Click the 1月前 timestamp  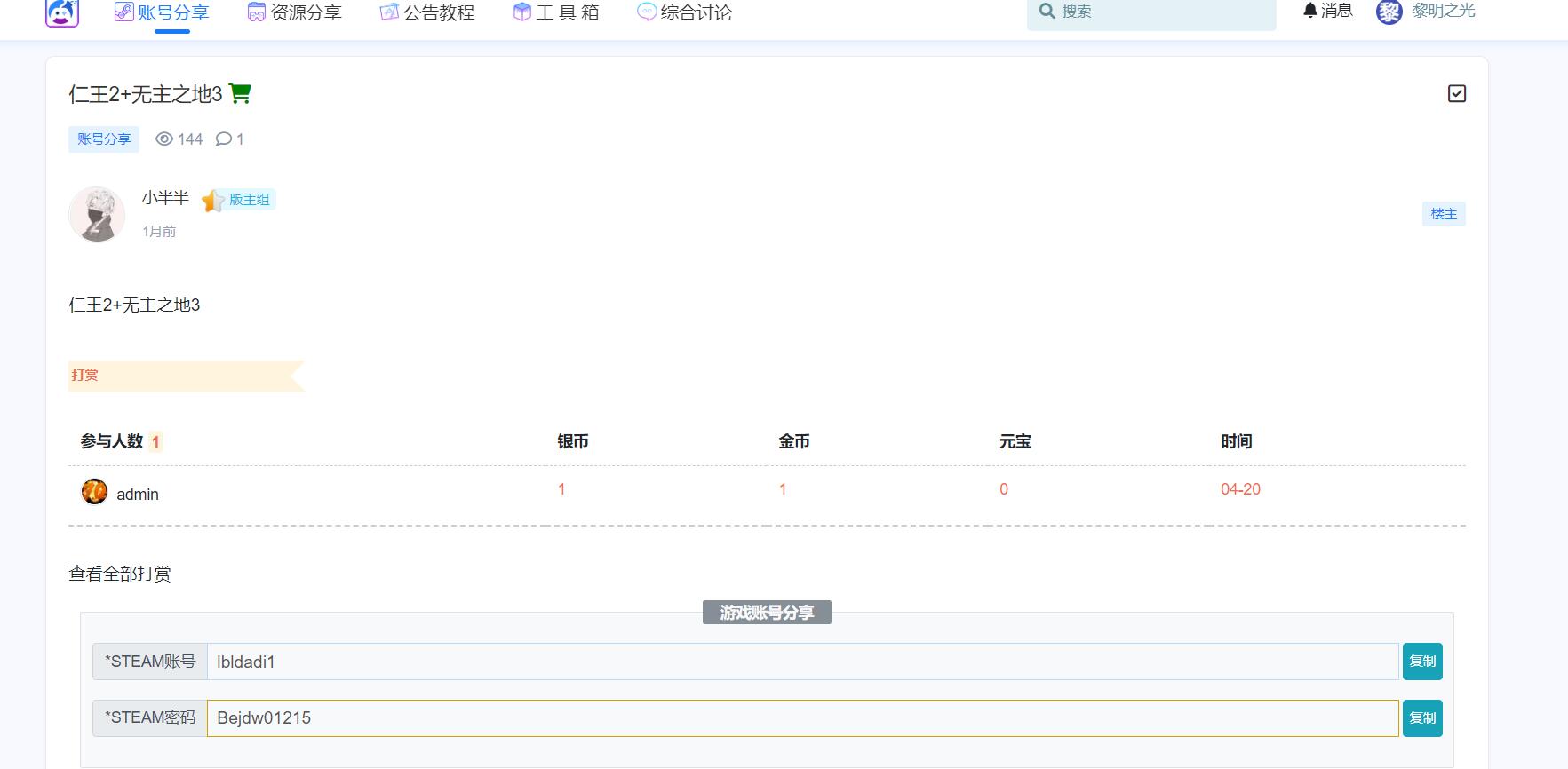pyautogui.click(x=159, y=232)
